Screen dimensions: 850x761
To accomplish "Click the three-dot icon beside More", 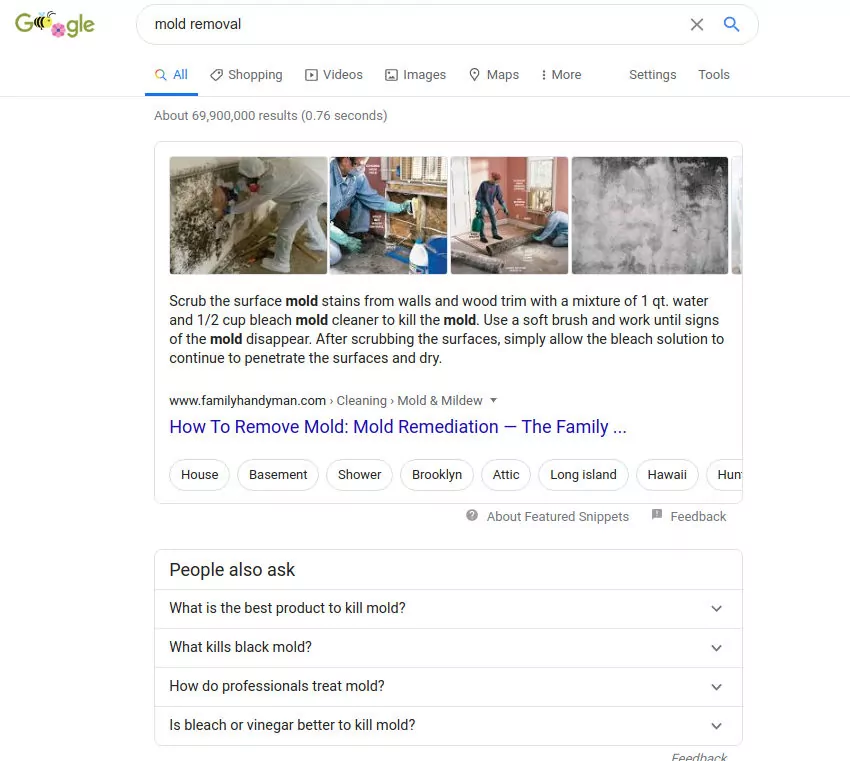I will (x=544, y=75).
